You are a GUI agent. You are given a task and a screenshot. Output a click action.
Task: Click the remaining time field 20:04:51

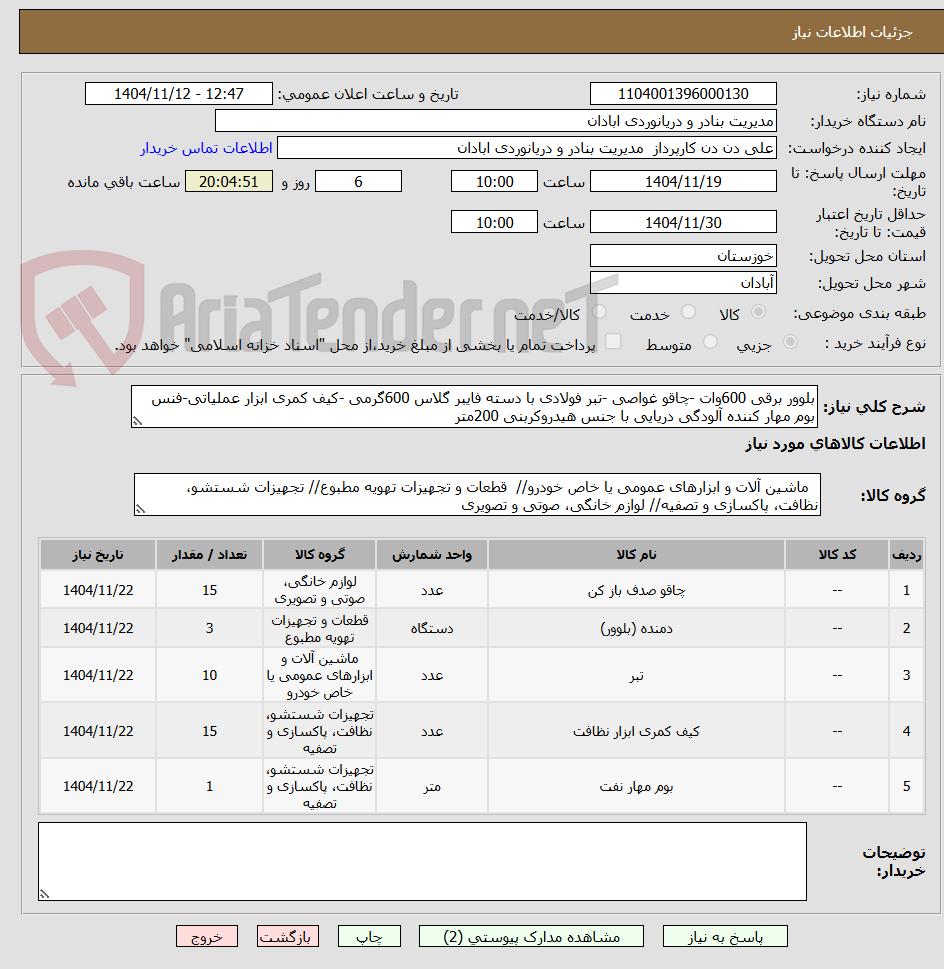point(229,181)
